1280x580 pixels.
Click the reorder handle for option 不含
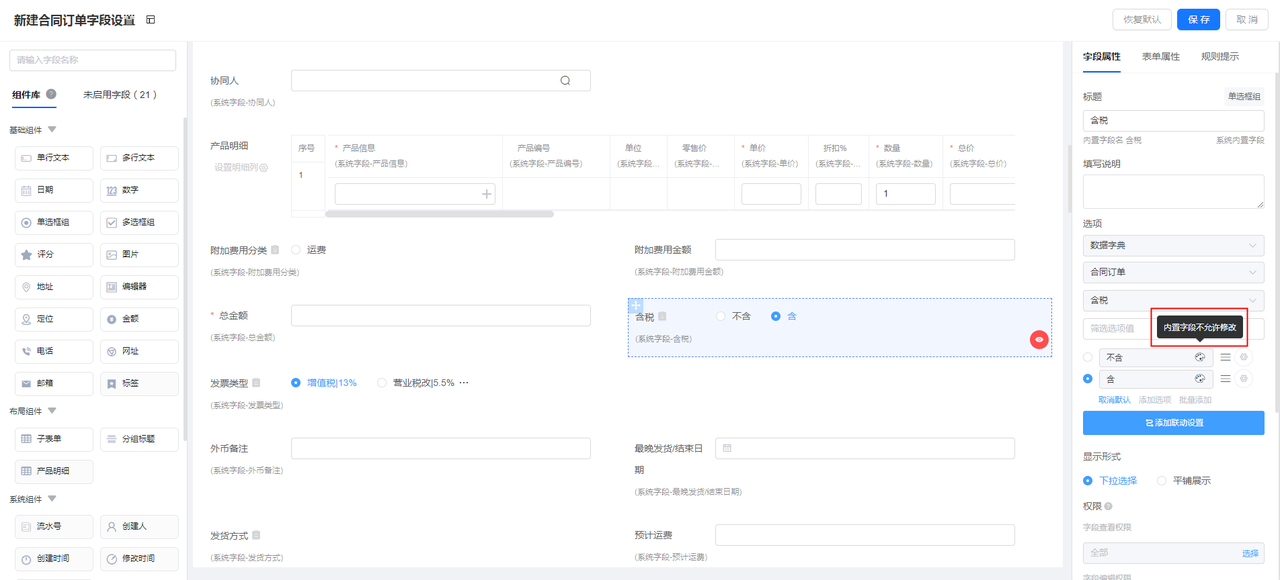tap(1225, 357)
